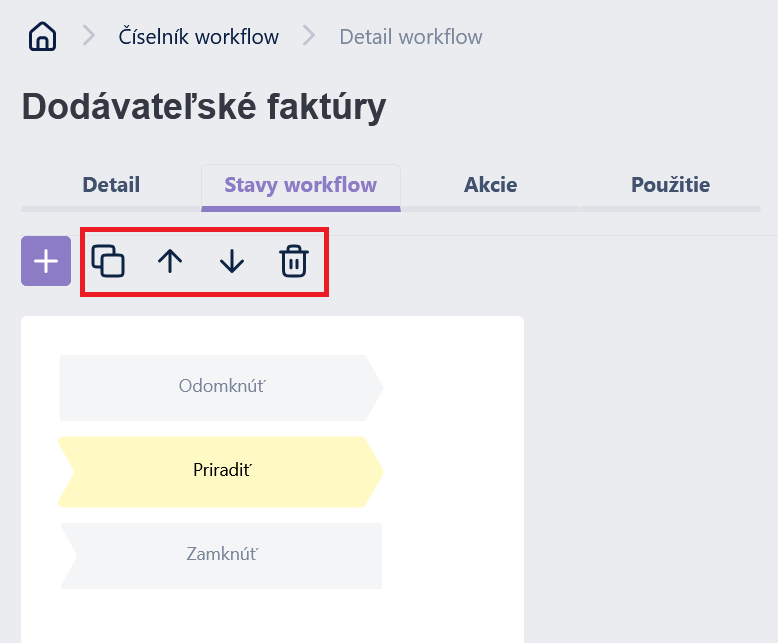Move selected state down with arrow
778x643 pixels.
click(232, 261)
